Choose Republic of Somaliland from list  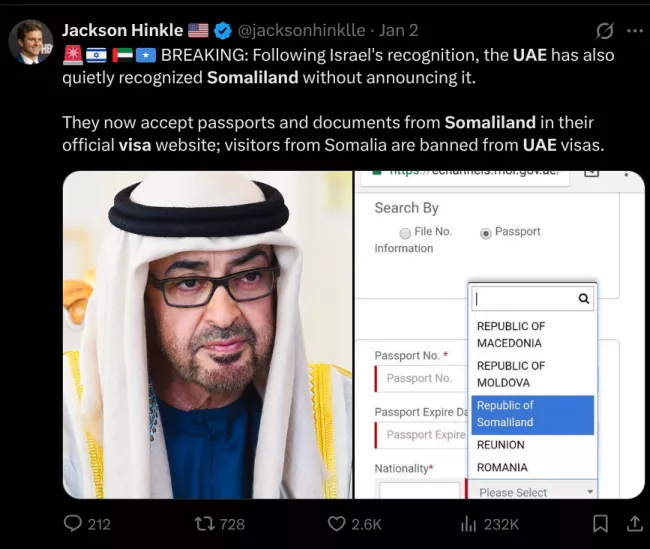(x=532, y=415)
